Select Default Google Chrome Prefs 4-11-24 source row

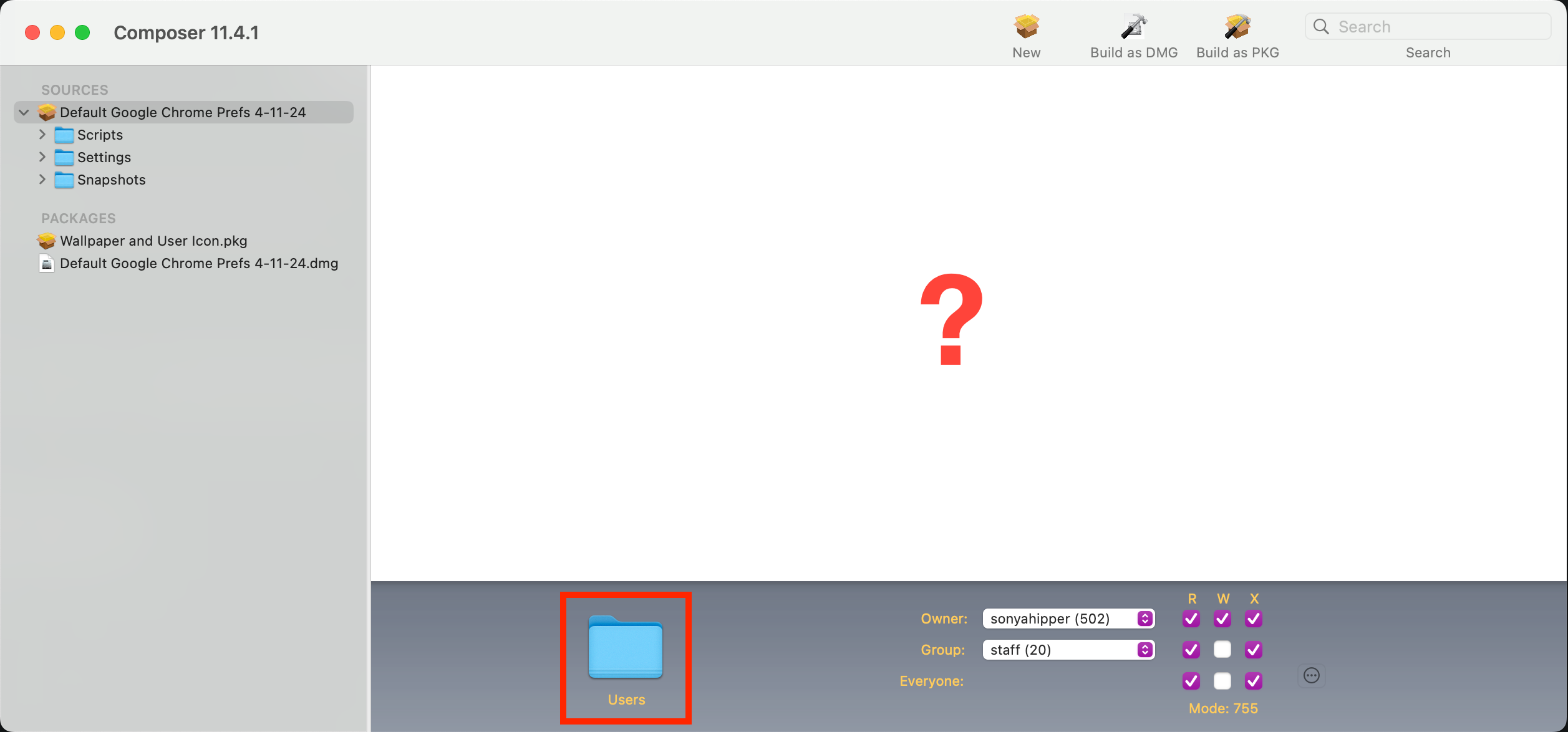[183, 112]
